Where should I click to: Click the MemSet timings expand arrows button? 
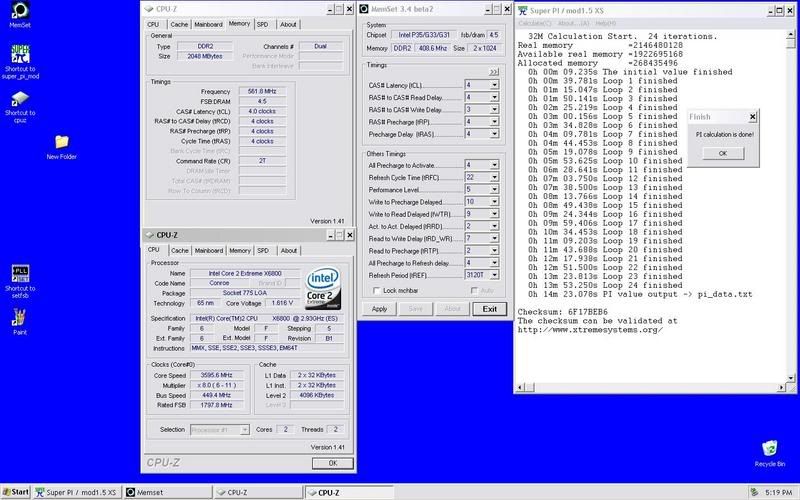pos(493,72)
